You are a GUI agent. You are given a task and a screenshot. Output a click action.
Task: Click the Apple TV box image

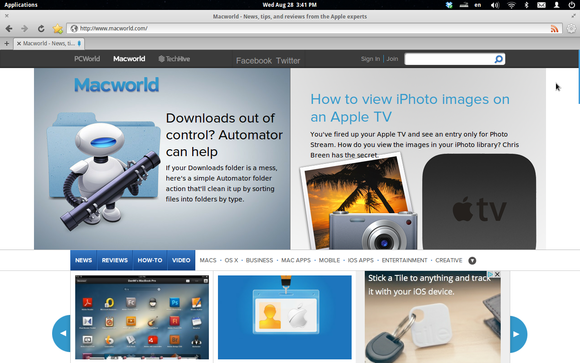[479, 202]
